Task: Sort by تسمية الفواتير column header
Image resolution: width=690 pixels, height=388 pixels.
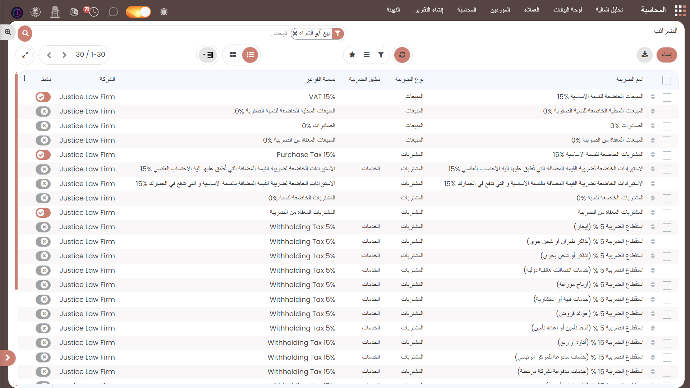Action: tap(321, 79)
